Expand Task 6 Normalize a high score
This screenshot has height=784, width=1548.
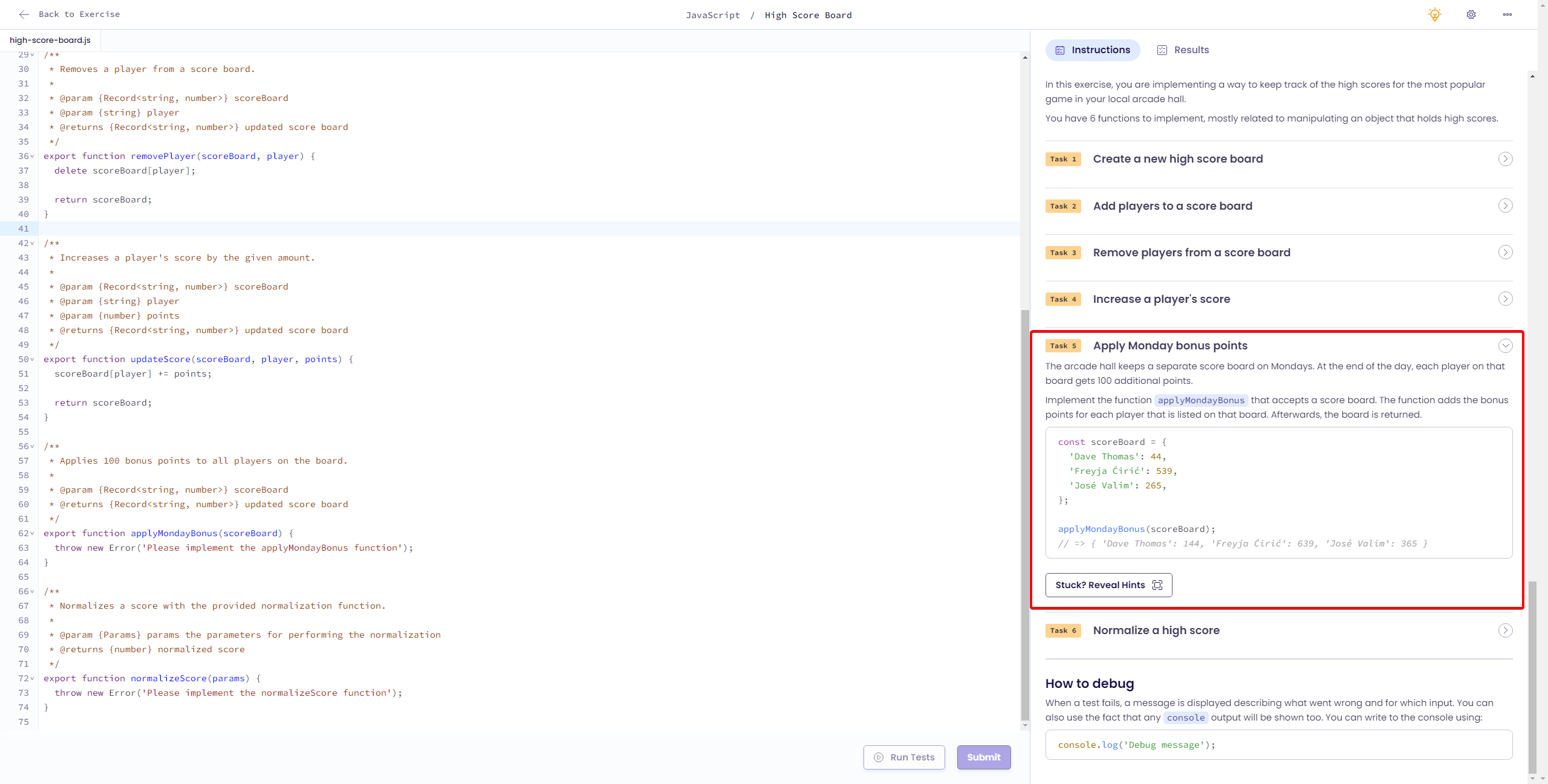tap(1505, 630)
